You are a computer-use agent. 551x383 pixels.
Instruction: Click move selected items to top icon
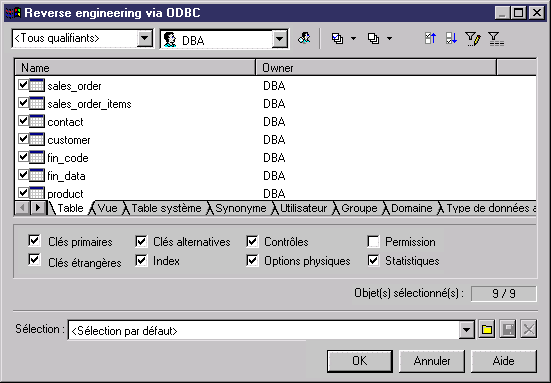(x=430, y=38)
